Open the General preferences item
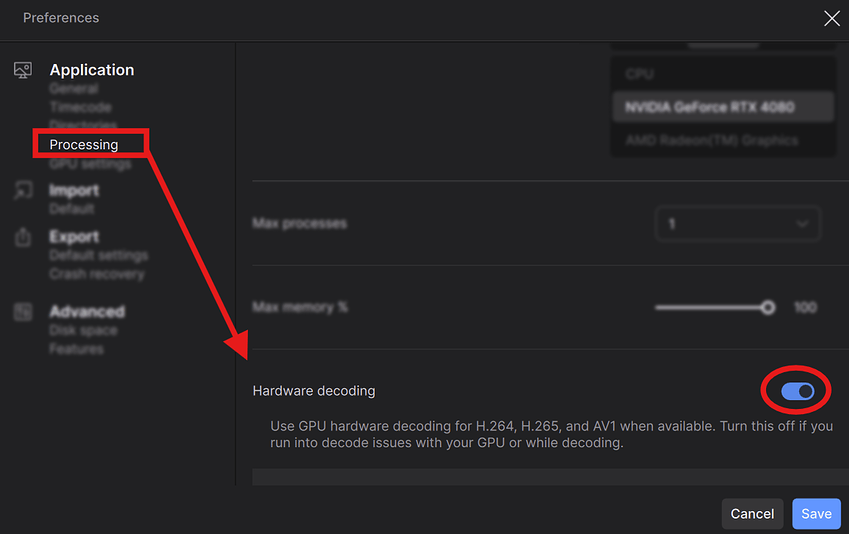This screenshot has width=849, height=534. tap(74, 88)
